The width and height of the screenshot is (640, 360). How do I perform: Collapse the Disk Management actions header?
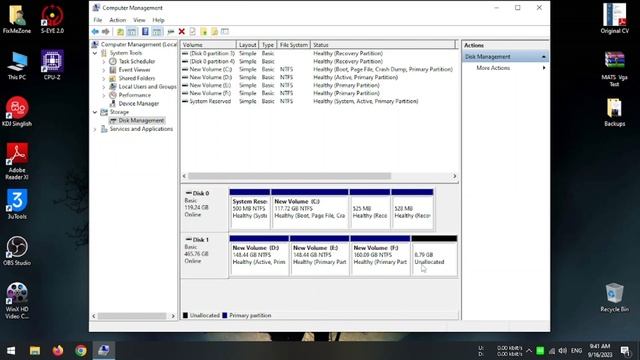point(544,57)
